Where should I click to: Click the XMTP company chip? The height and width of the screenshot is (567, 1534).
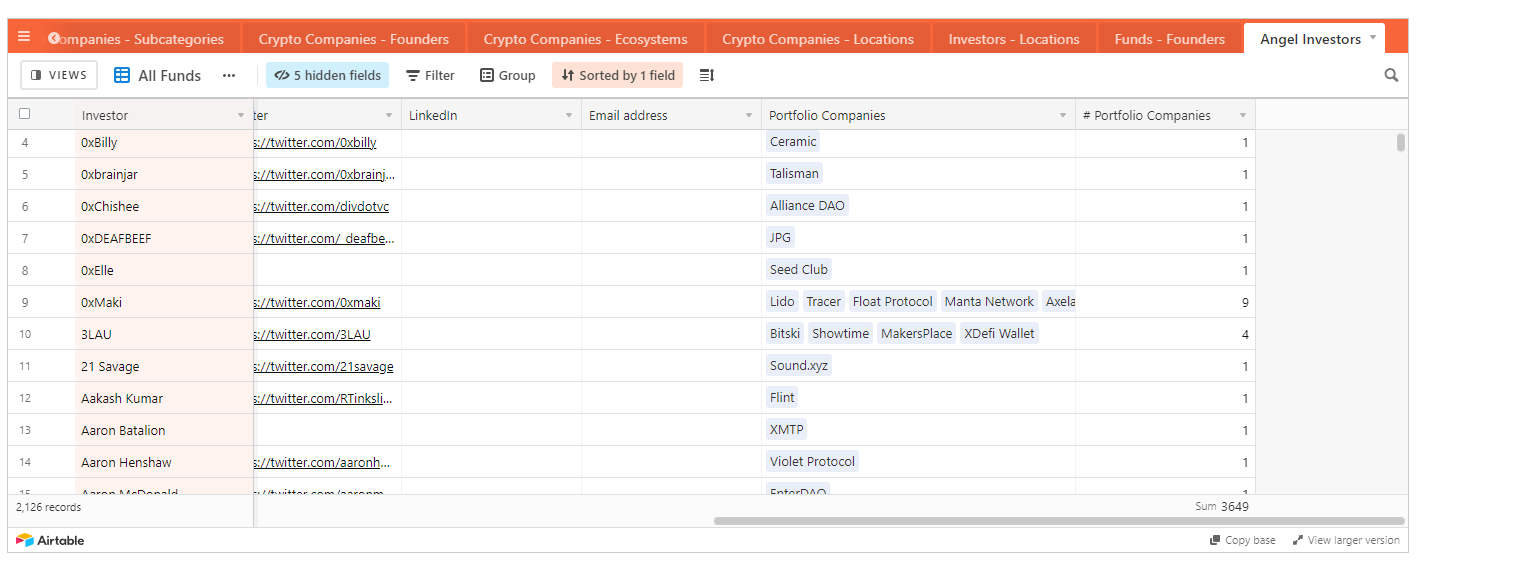click(786, 430)
